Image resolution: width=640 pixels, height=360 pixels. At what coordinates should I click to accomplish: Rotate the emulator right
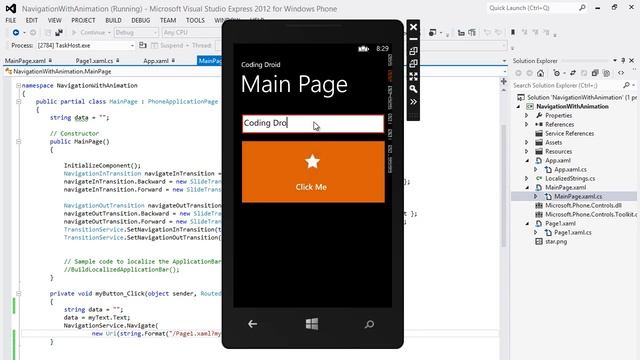[x=413, y=64]
